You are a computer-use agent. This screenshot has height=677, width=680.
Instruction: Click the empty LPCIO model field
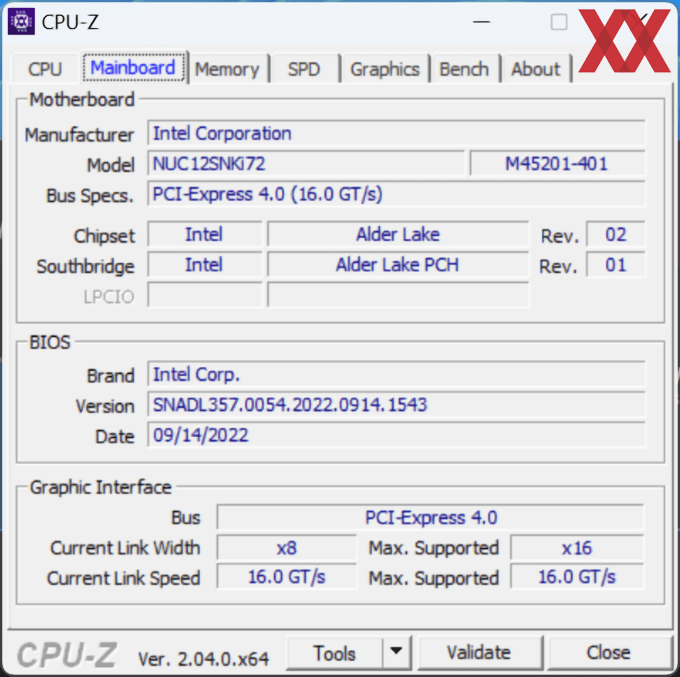coord(398,295)
